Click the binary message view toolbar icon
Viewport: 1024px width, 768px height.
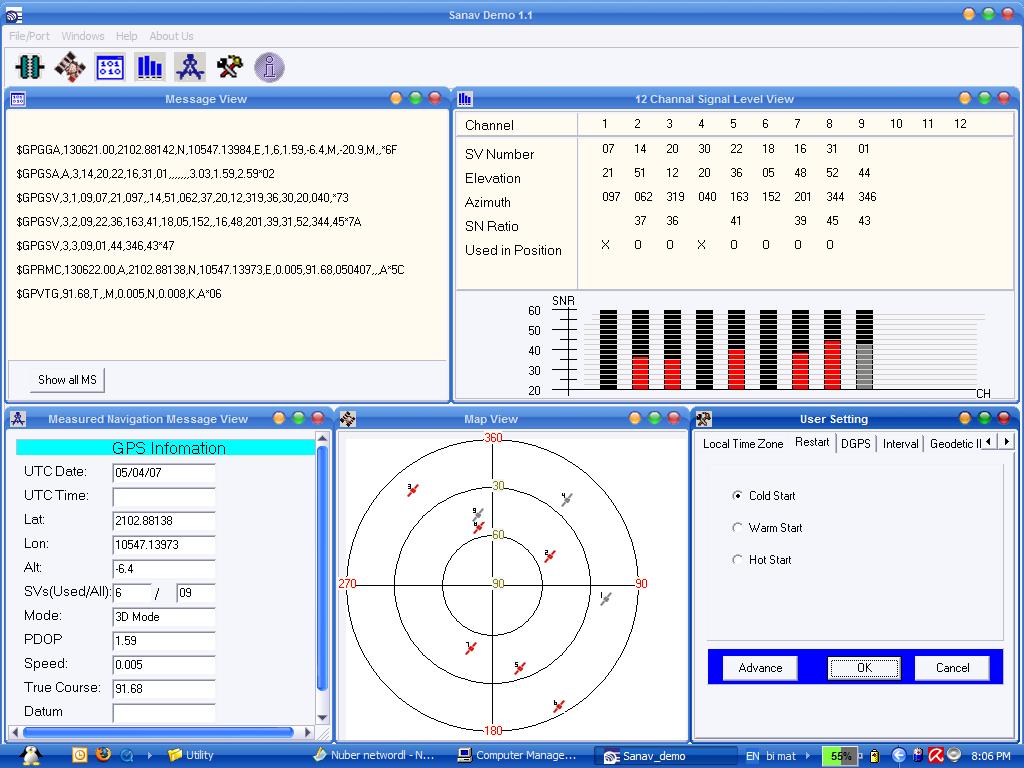point(110,67)
